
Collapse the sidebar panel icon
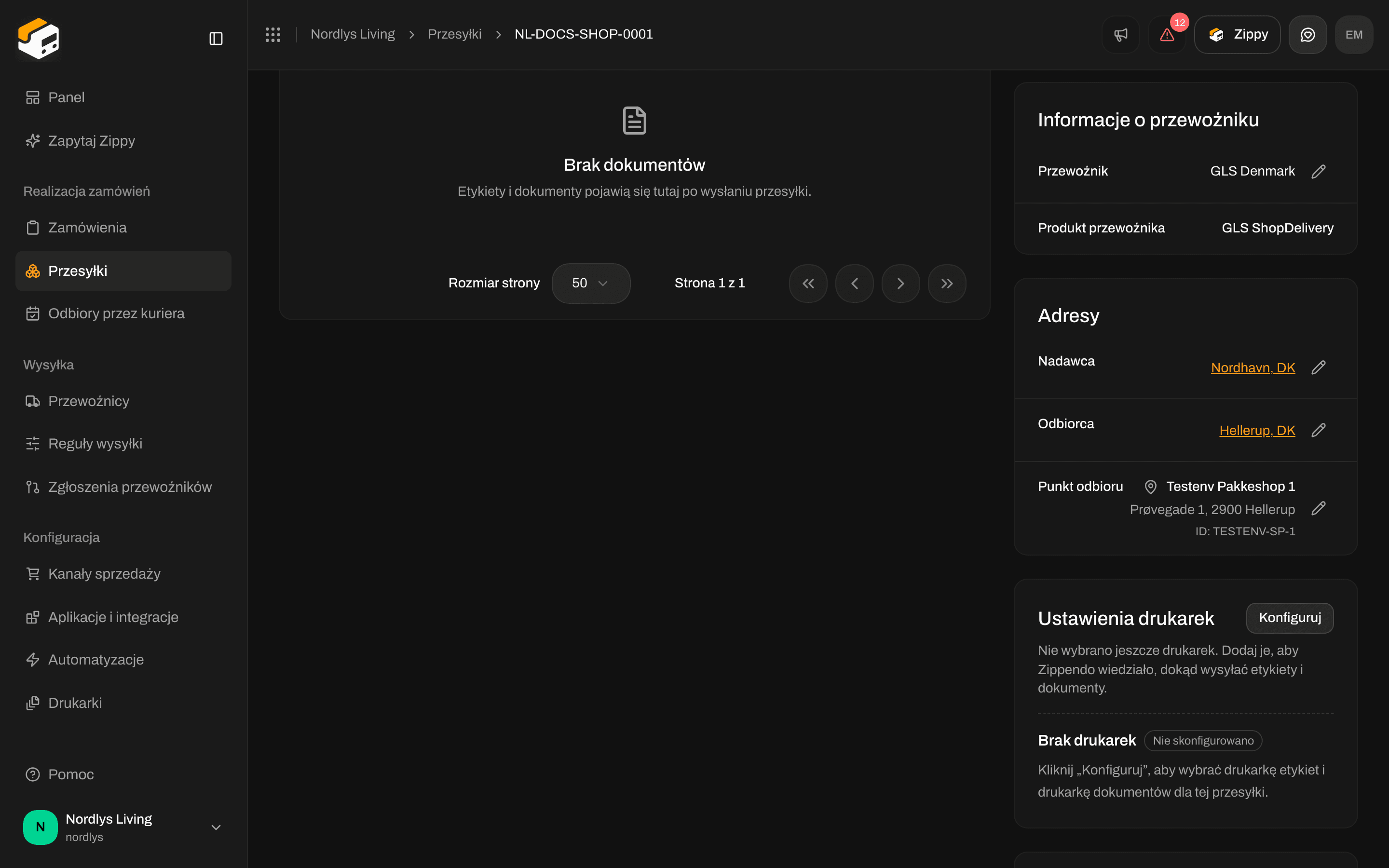click(x=216, y=39)
